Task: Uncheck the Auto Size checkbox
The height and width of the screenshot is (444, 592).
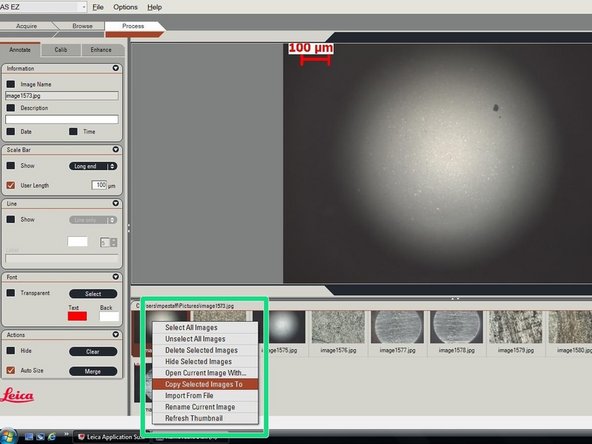Action: 11,370
